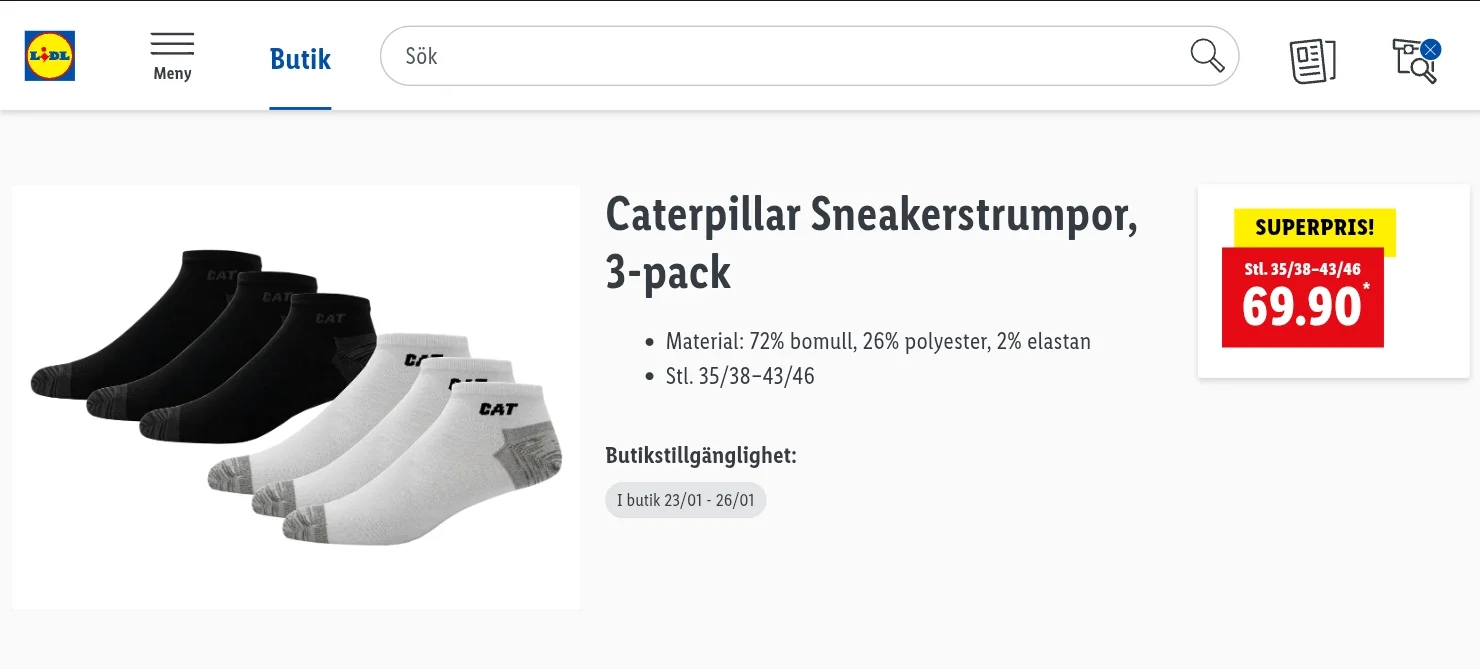The width and height of the screenshot is (1480, 669).
Task: Click the Butikstillgänglighet heading
Action: pyautogui.click(x=701, y=456)
